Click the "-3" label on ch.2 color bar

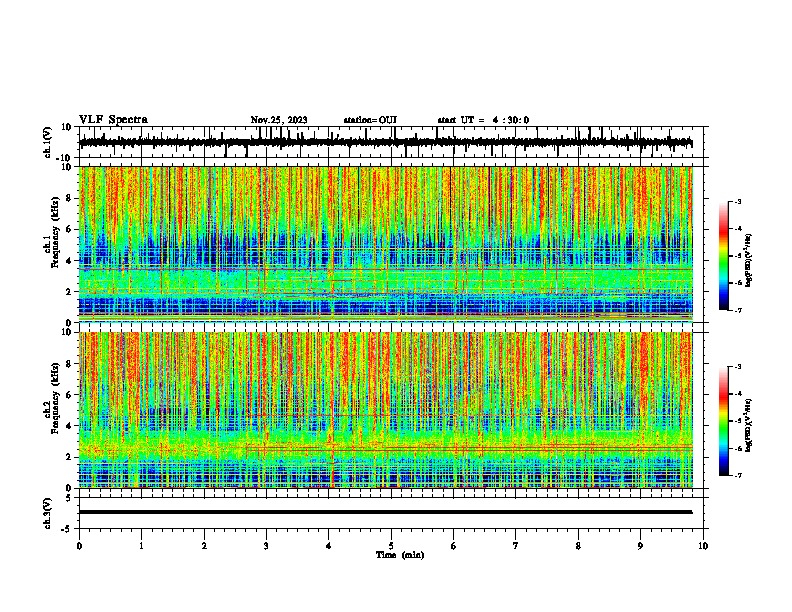point(737,367)
